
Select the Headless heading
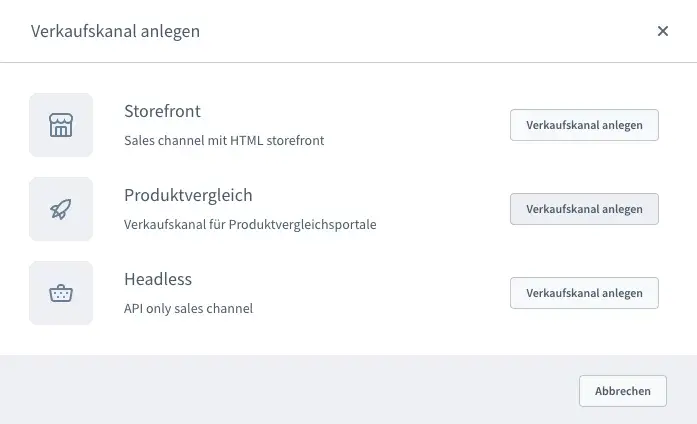click(158, 279)
